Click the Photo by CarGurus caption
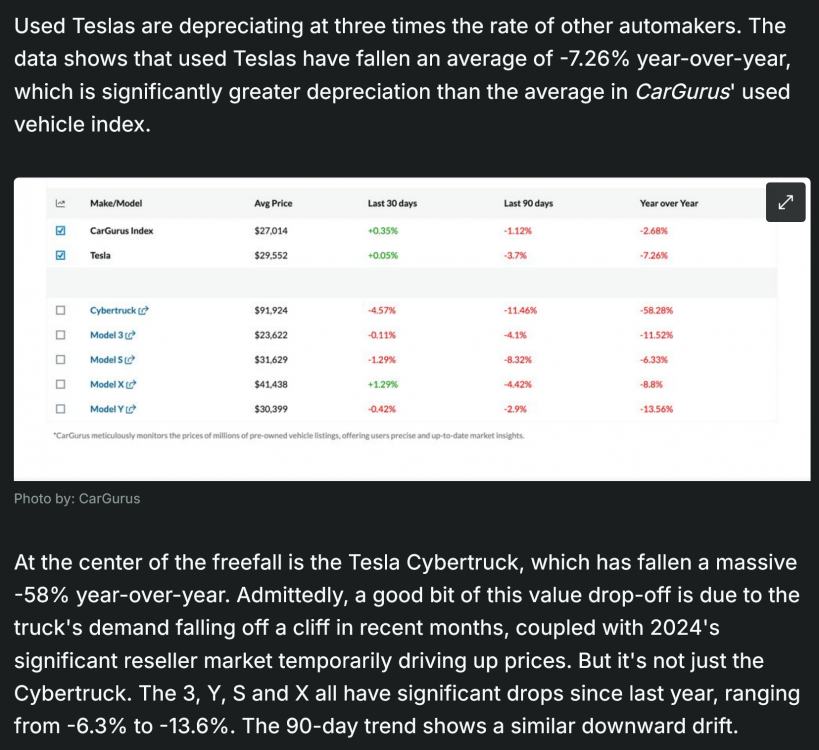The height and width of the screenshot is (750, 819). click(77, 498)
